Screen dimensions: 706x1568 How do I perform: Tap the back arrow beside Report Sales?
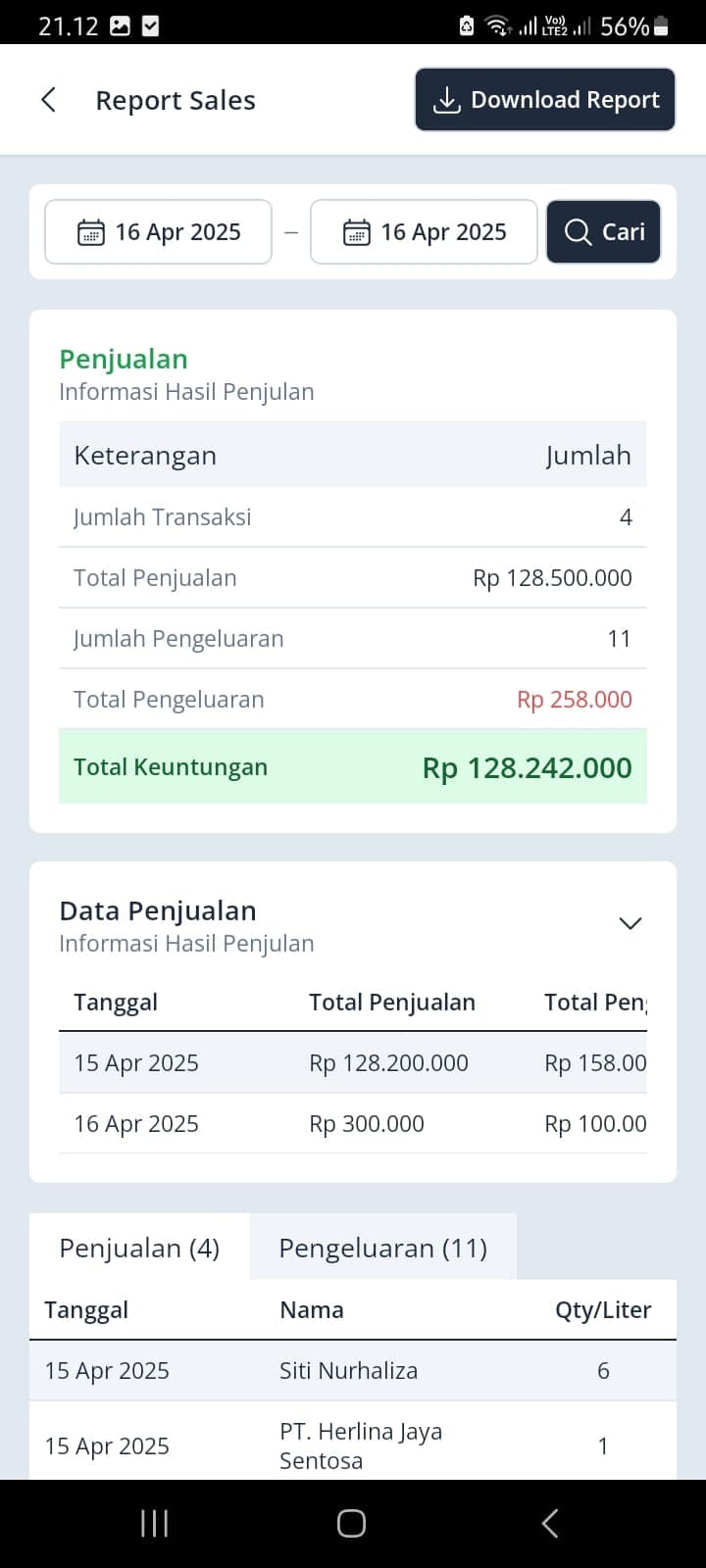[x=48, y=100]
